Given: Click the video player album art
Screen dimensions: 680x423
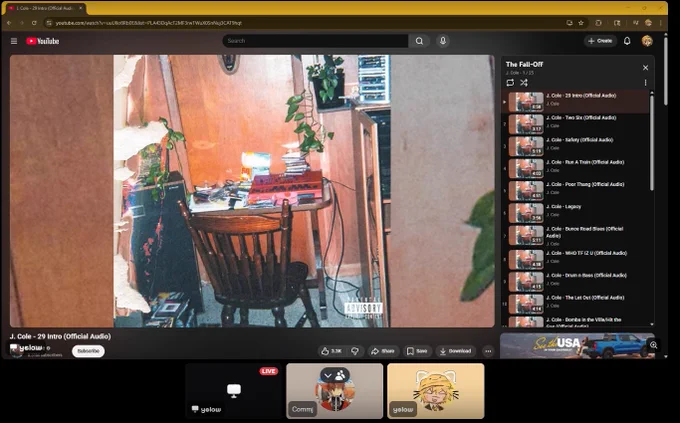Looking at the screenshot, I should [252, 191].
